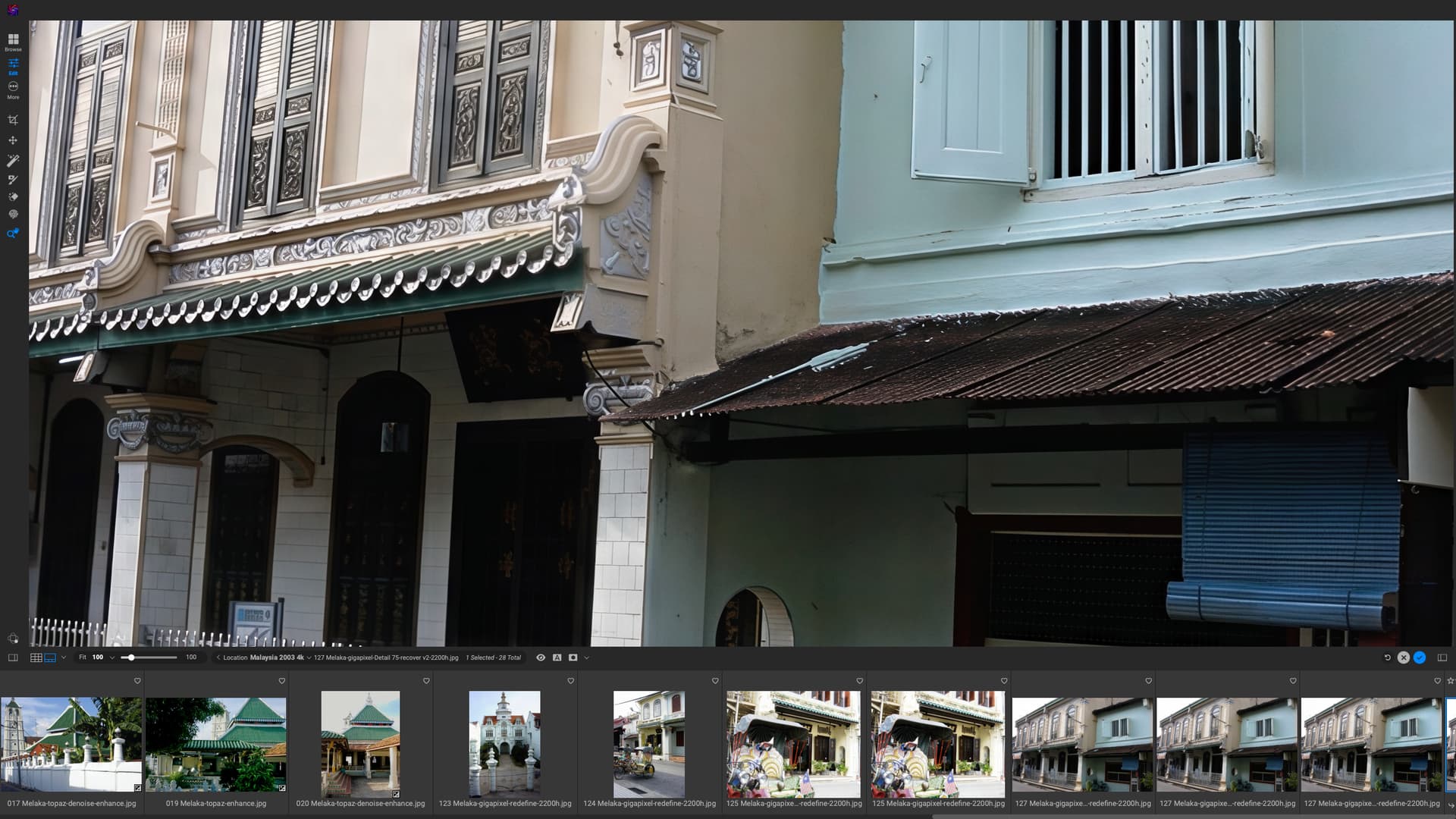The image size is (1456, 819).
Task: Click the blue Done checkmark button
Action: tap(1420, 657)
